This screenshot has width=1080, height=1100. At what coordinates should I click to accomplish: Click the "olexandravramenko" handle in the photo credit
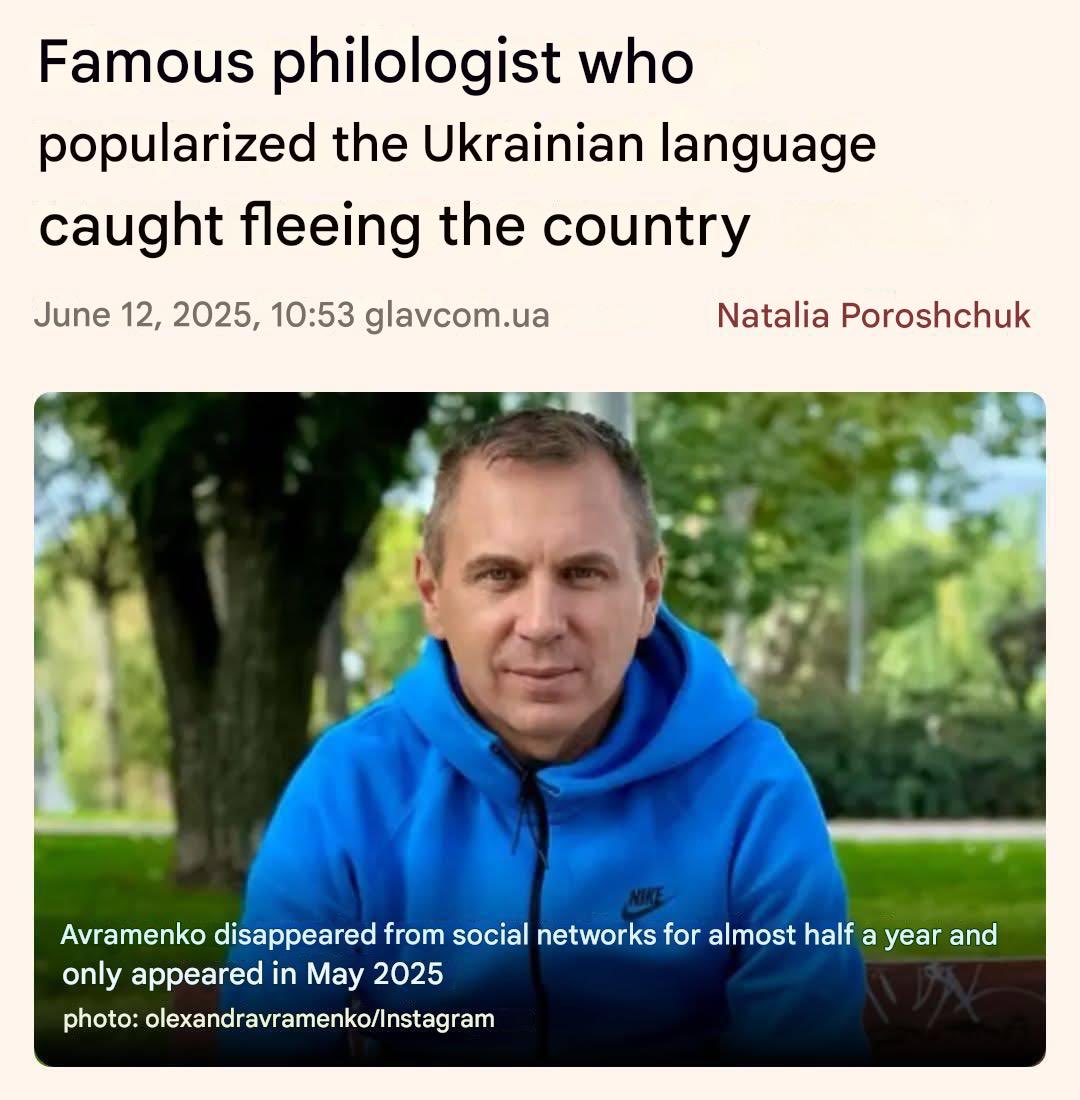tap(258, 1019)
